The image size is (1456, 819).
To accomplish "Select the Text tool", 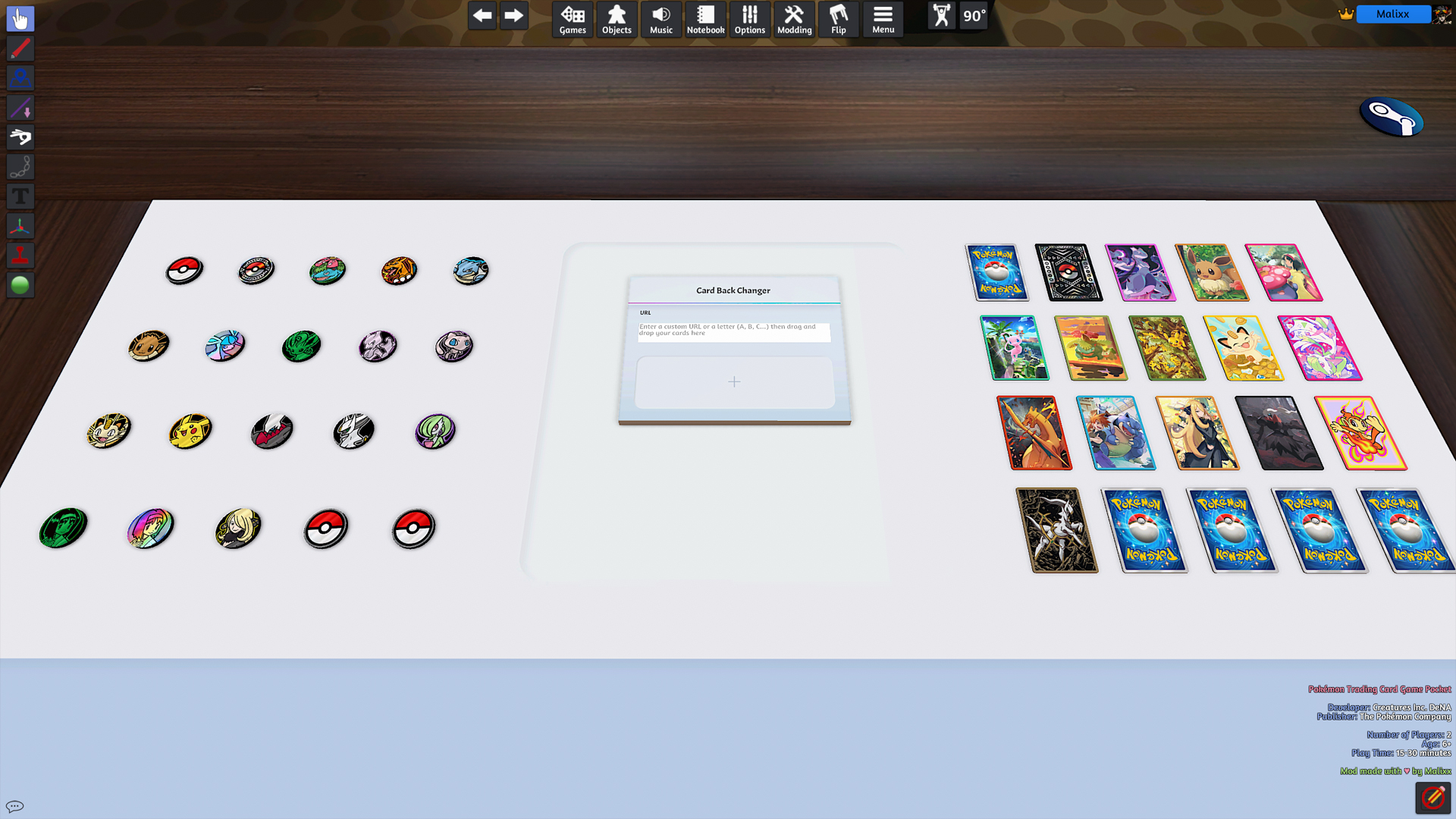I will coord(20,196).
